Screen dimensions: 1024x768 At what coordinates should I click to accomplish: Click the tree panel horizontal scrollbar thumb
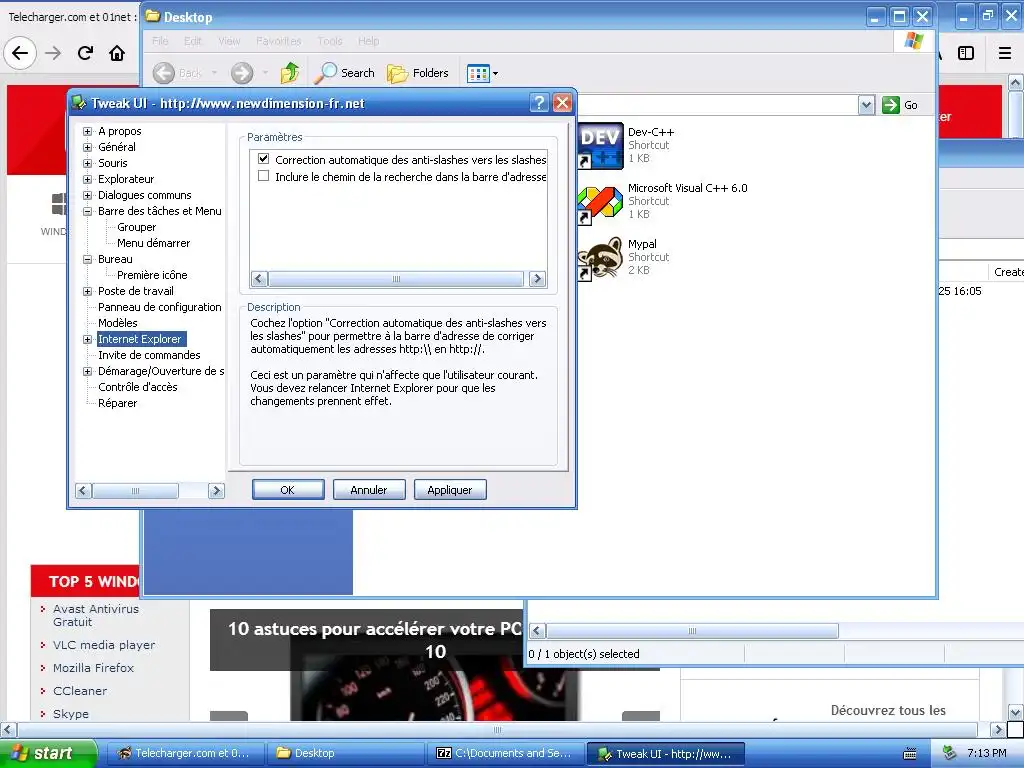(135, 490)
